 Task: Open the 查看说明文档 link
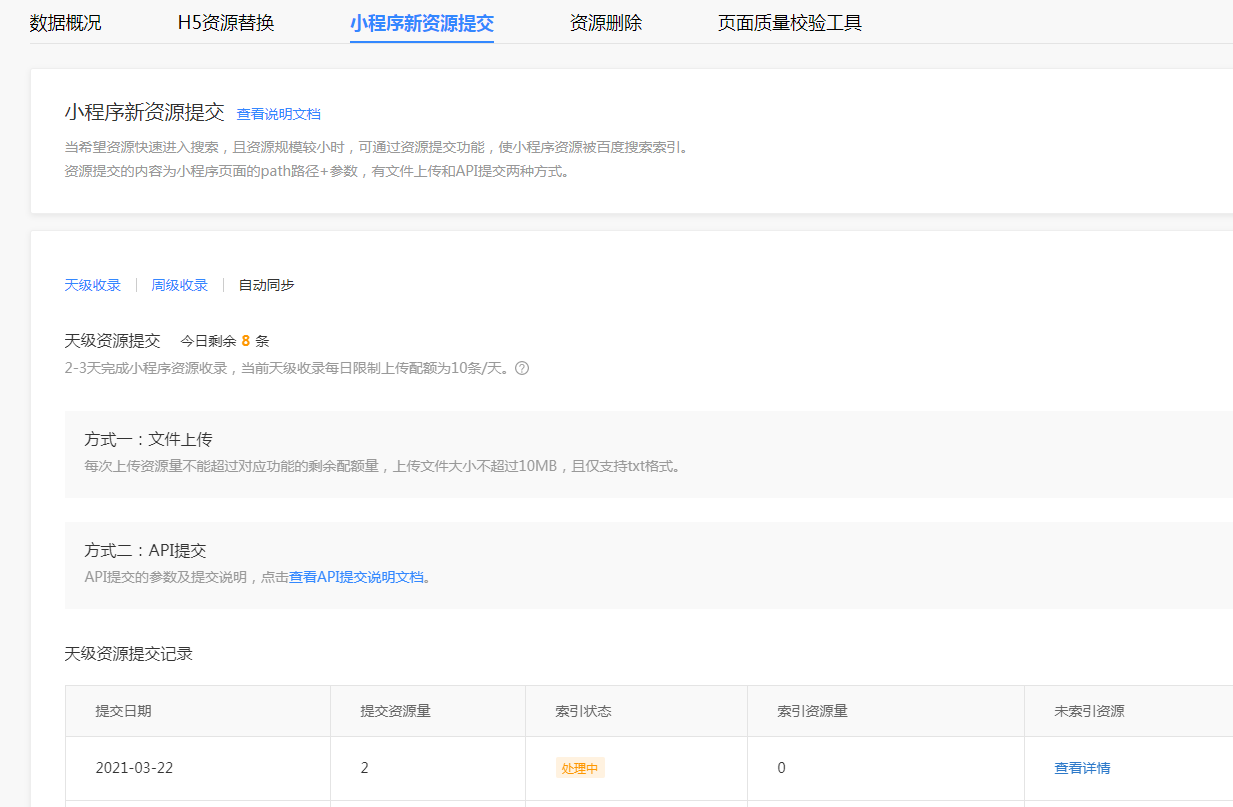coord(279,114)
